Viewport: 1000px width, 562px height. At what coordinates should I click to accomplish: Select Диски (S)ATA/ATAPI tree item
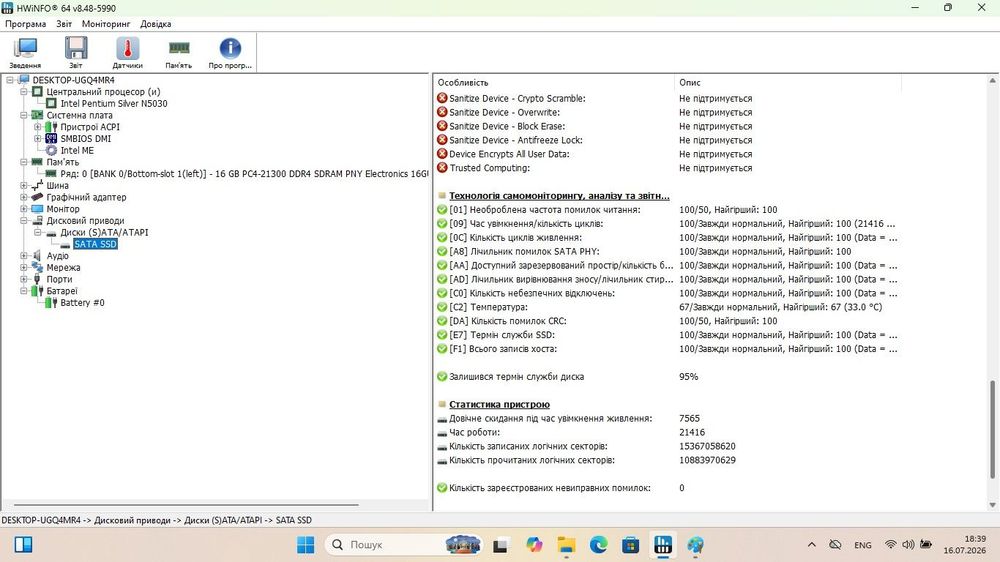(104, 233)
